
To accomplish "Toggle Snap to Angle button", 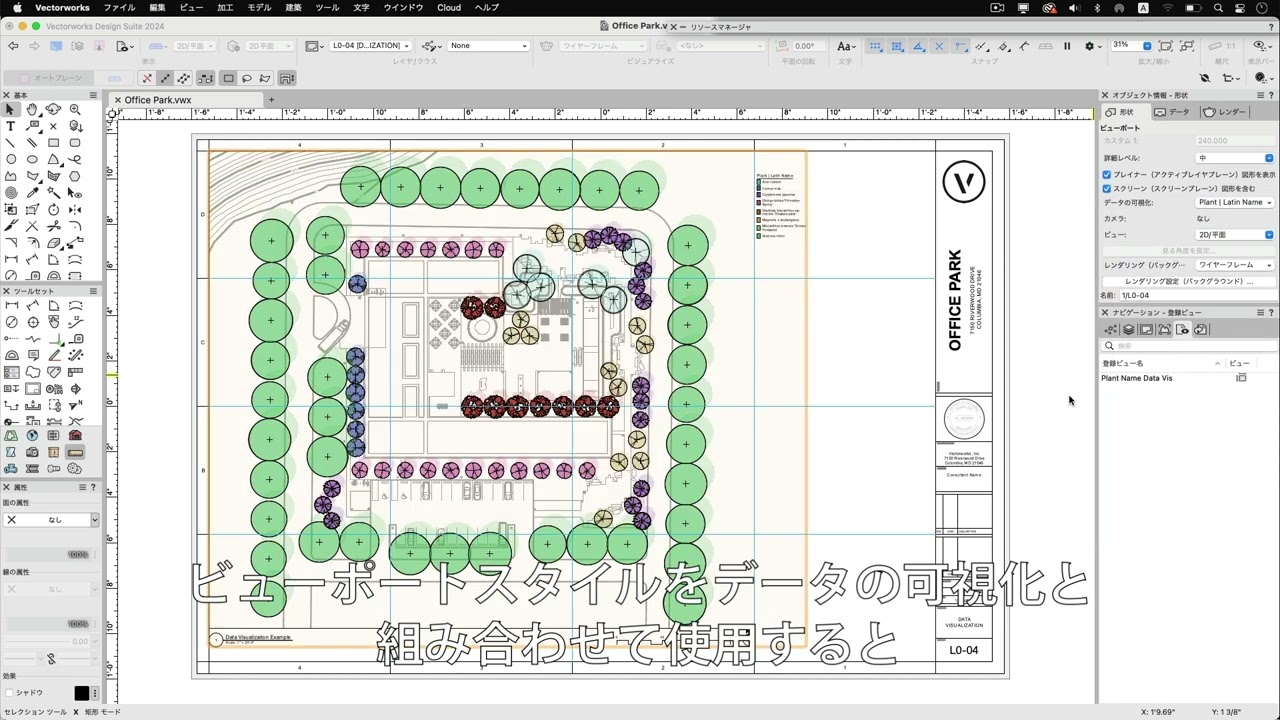I will pyautogui.click(x=918, y=46).
